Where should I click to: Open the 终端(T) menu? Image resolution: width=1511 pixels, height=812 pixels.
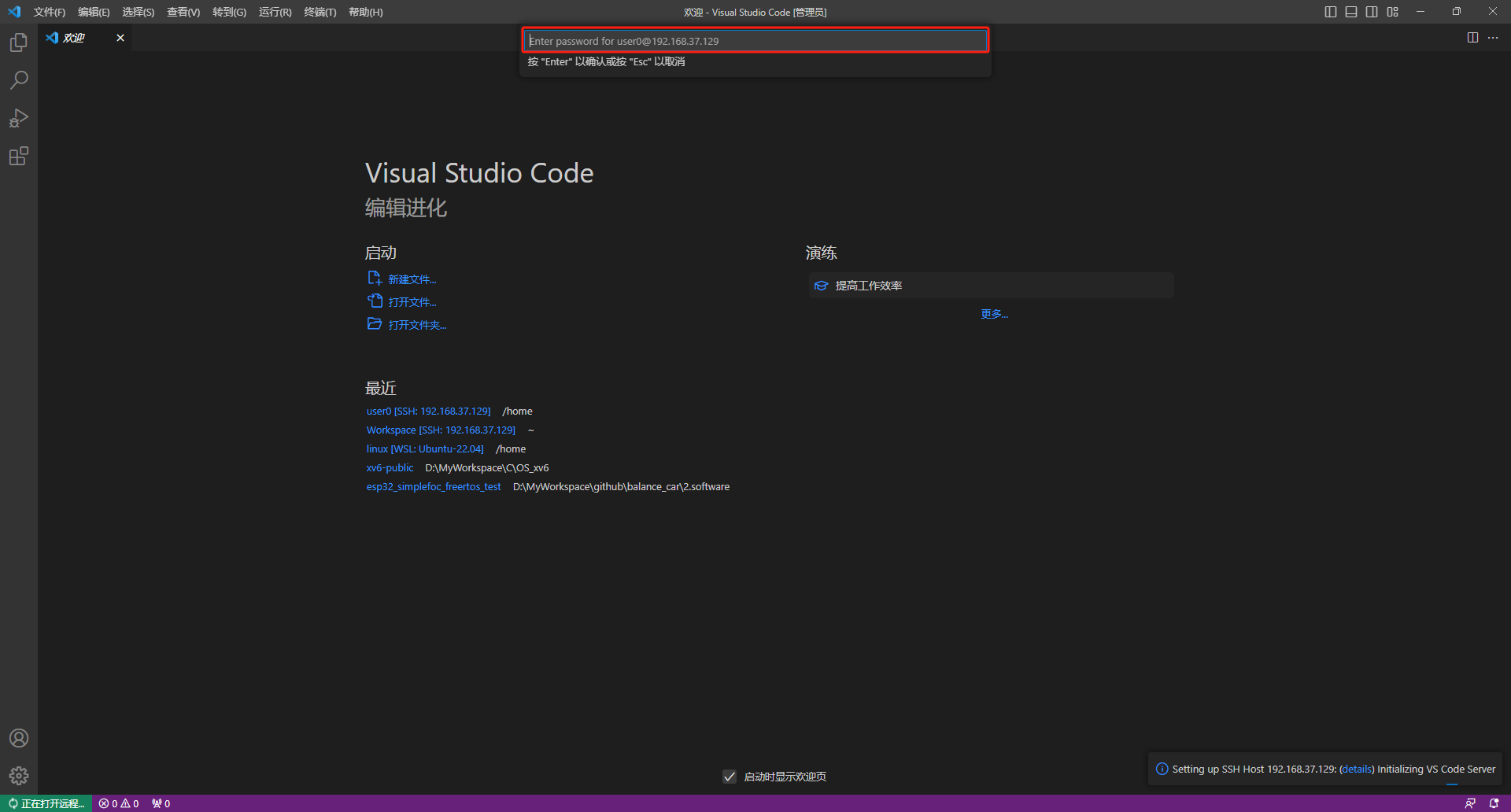coord(320,12)
